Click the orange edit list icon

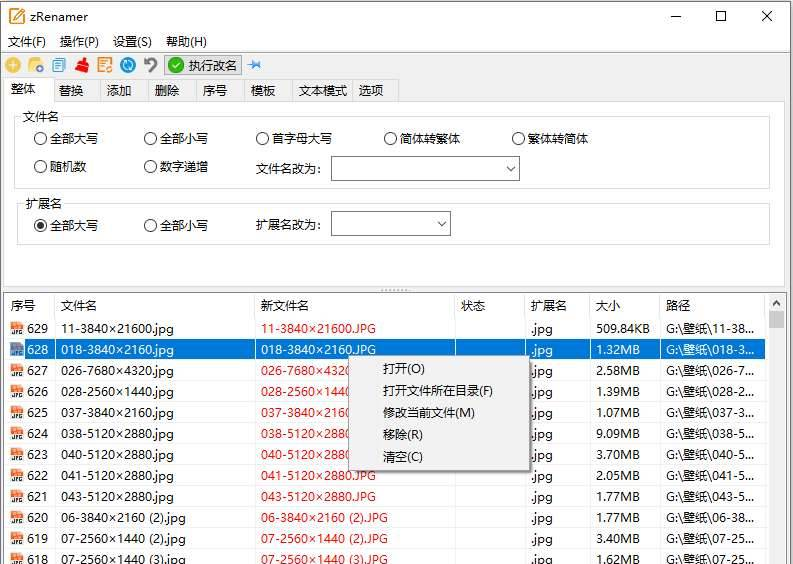click(105, 65)
